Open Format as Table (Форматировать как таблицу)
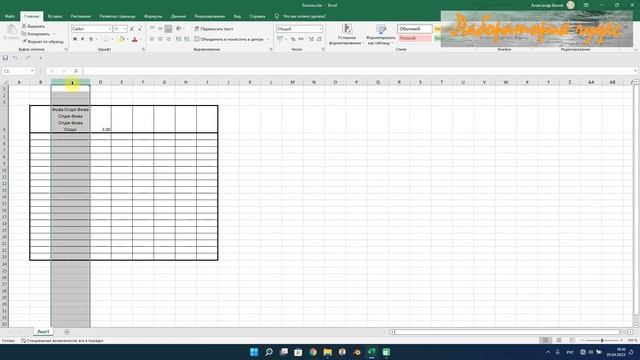The height and width of the screenshot is (360, 640). tap(381, 35)
